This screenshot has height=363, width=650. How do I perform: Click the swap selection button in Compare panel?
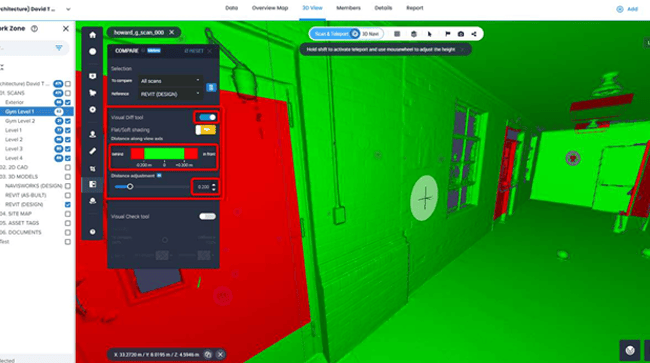pyautogui.click(x=211, y=87)
